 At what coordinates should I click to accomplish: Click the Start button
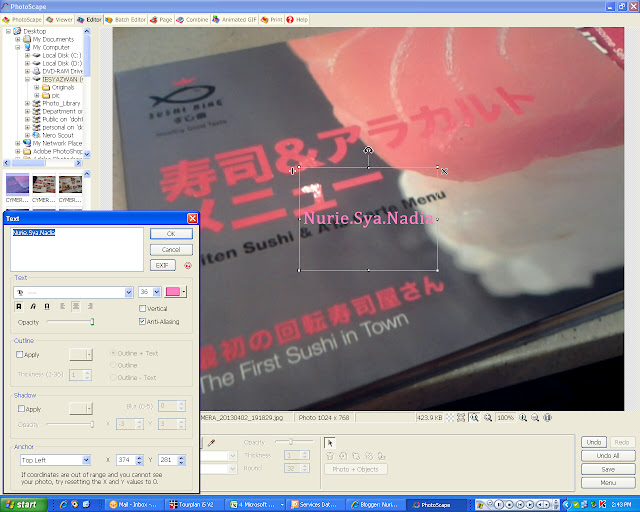click(x=24, y=505)
